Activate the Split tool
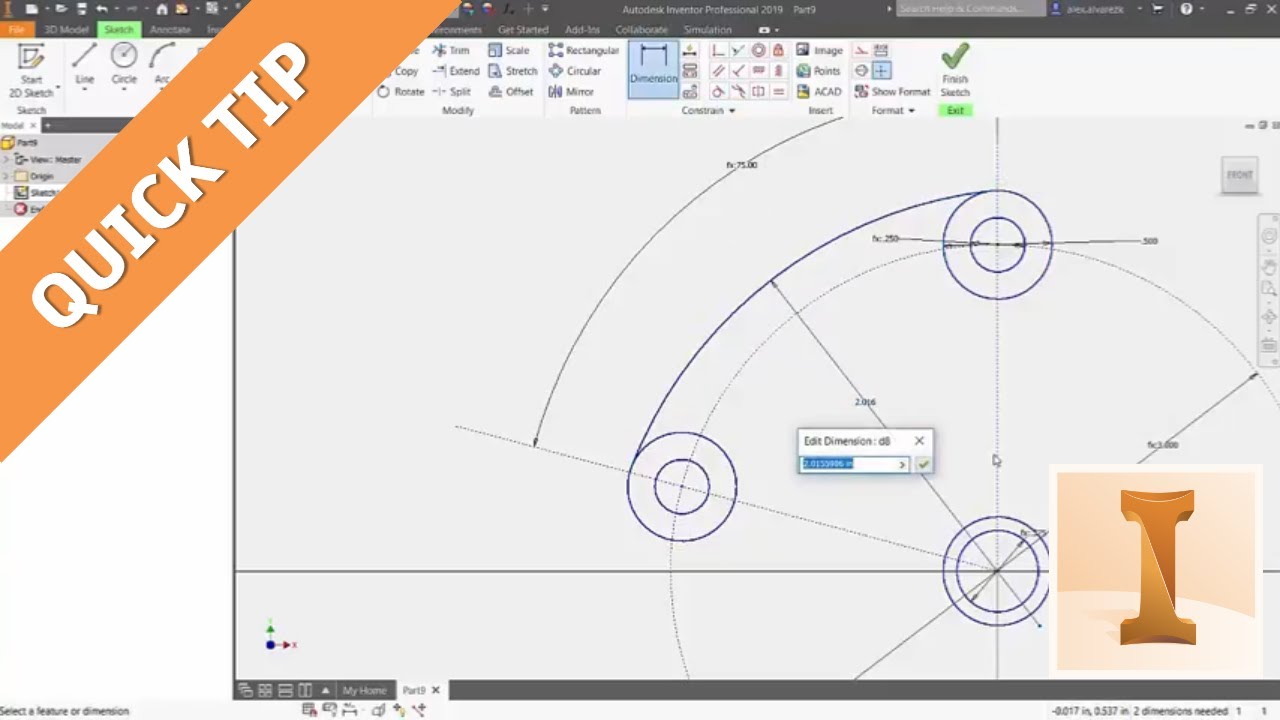 tap(452, 92)
